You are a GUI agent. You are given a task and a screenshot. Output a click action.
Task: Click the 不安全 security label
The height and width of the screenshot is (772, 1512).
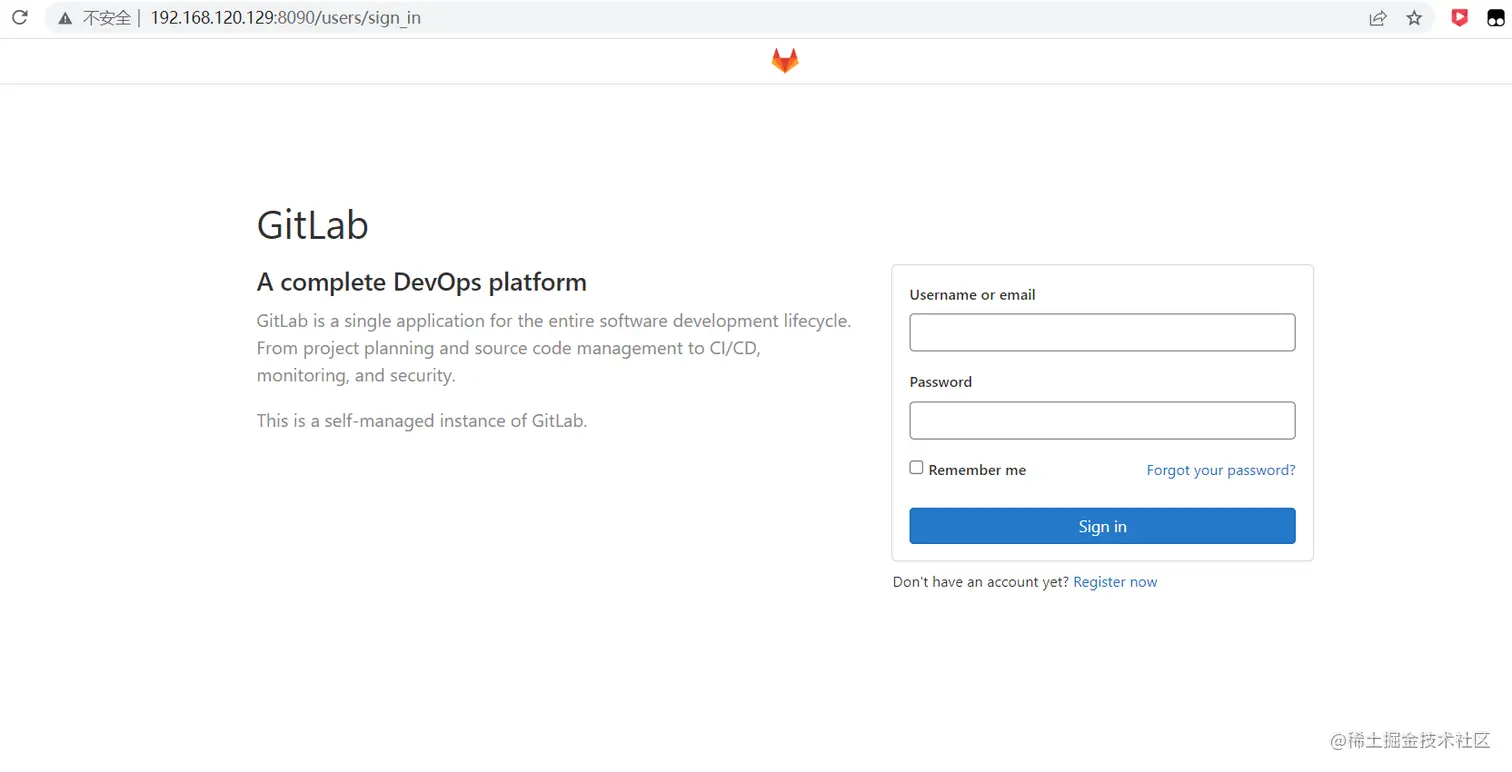(x=107, y=18)
